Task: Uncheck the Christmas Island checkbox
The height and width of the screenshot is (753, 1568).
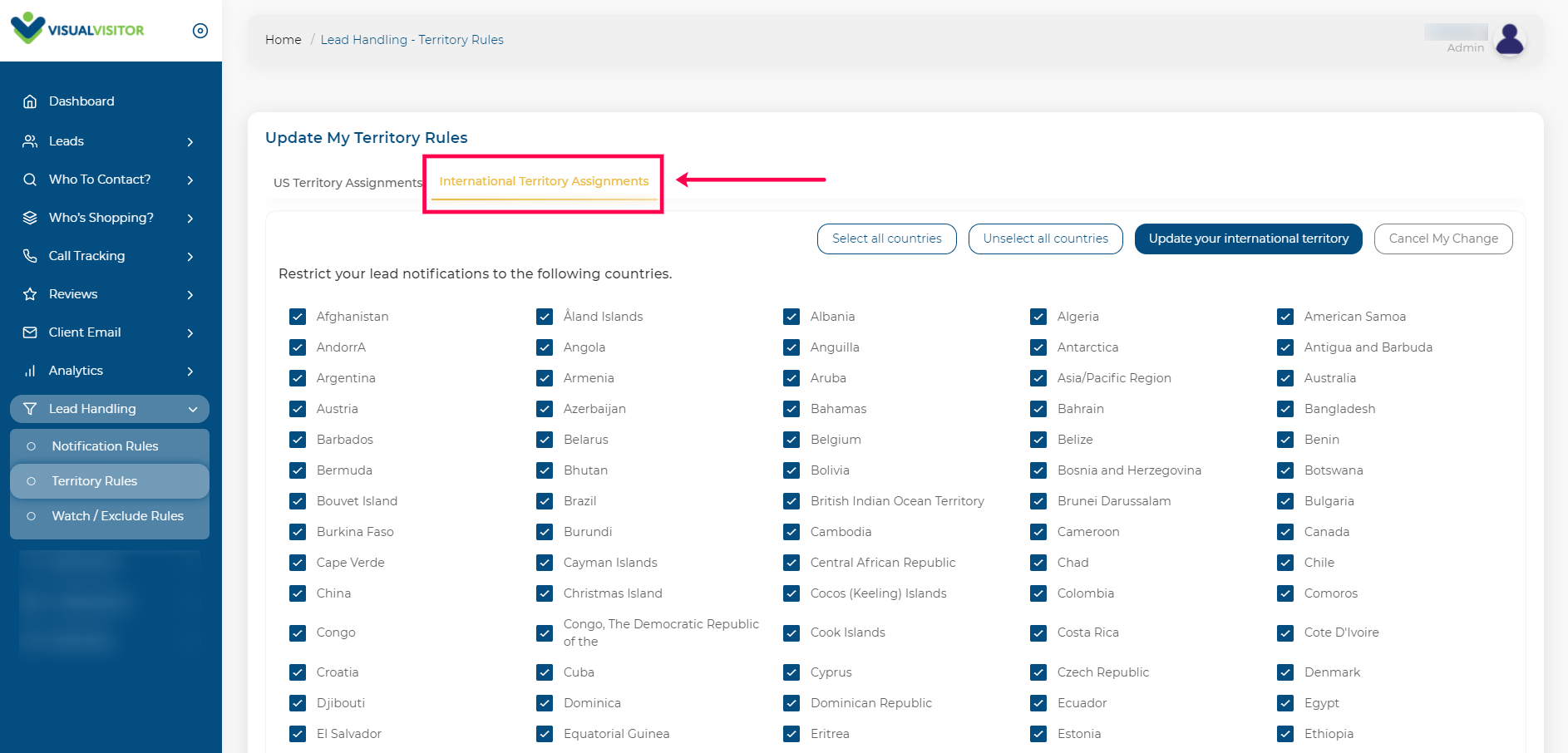Action: click(545, 593)
